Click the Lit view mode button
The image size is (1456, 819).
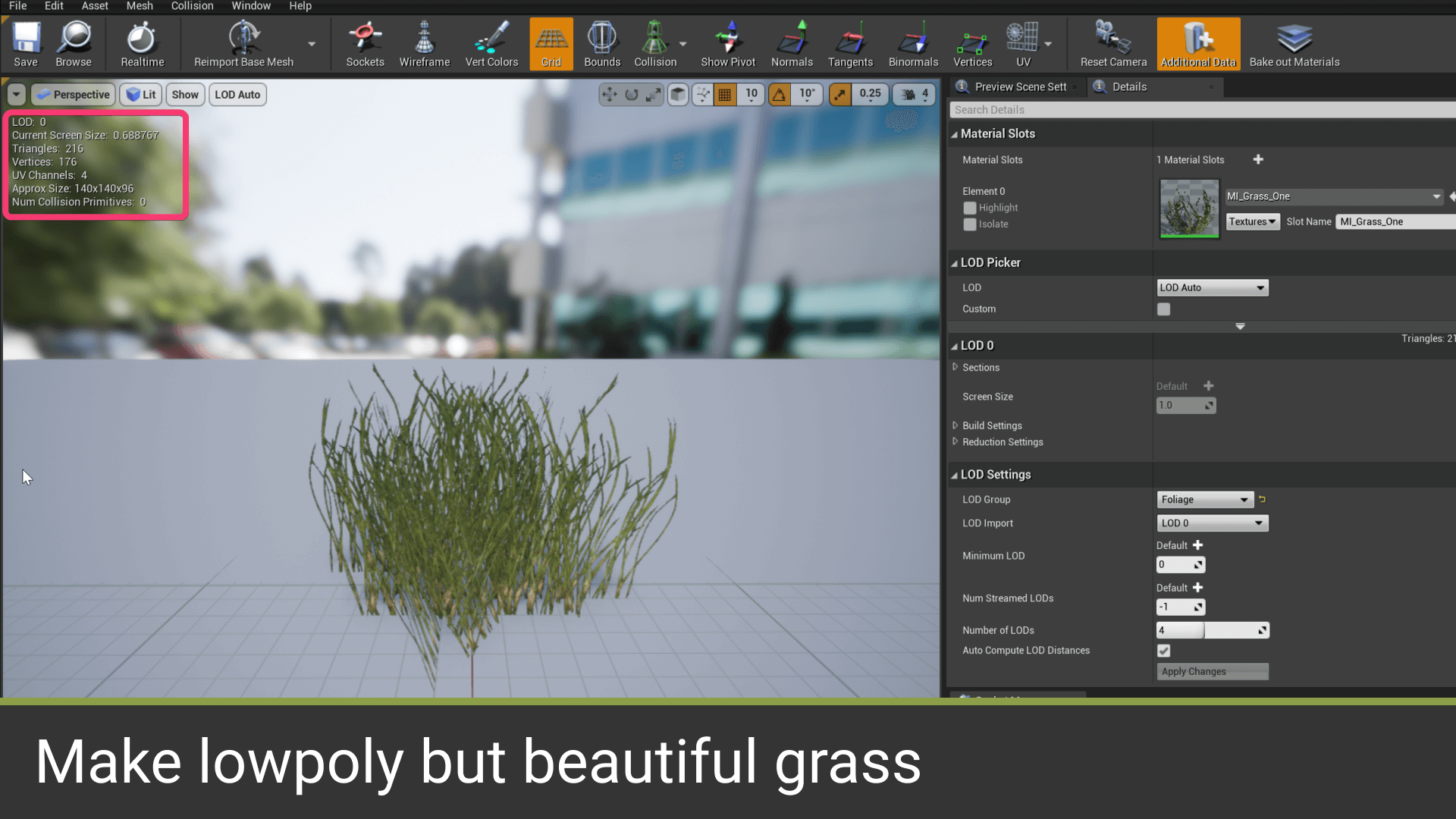pyautogui.click(x=141, y=95)
